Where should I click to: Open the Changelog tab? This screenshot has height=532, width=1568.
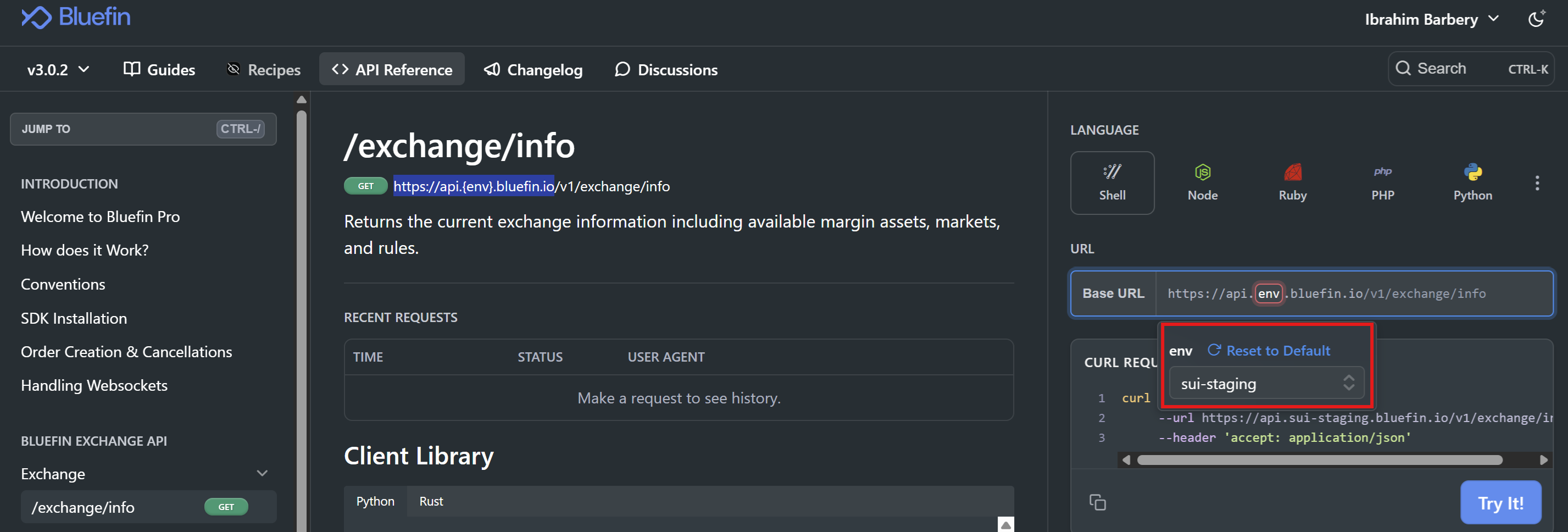[x=533, y=69]
